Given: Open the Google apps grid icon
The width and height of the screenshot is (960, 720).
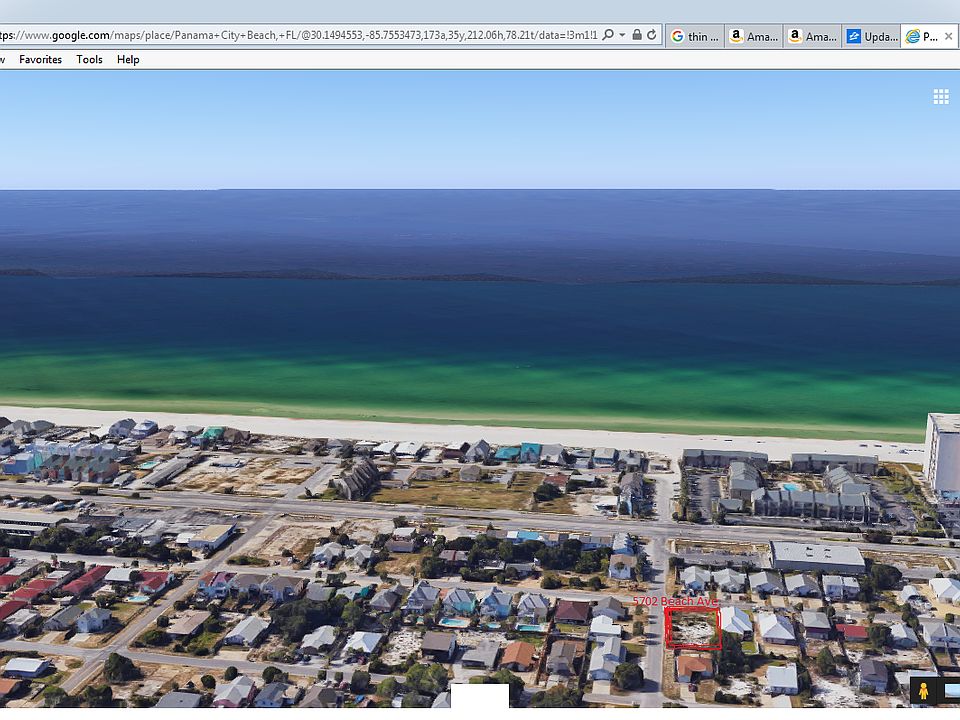Looking at the screenshot, I should pos(941,97).
